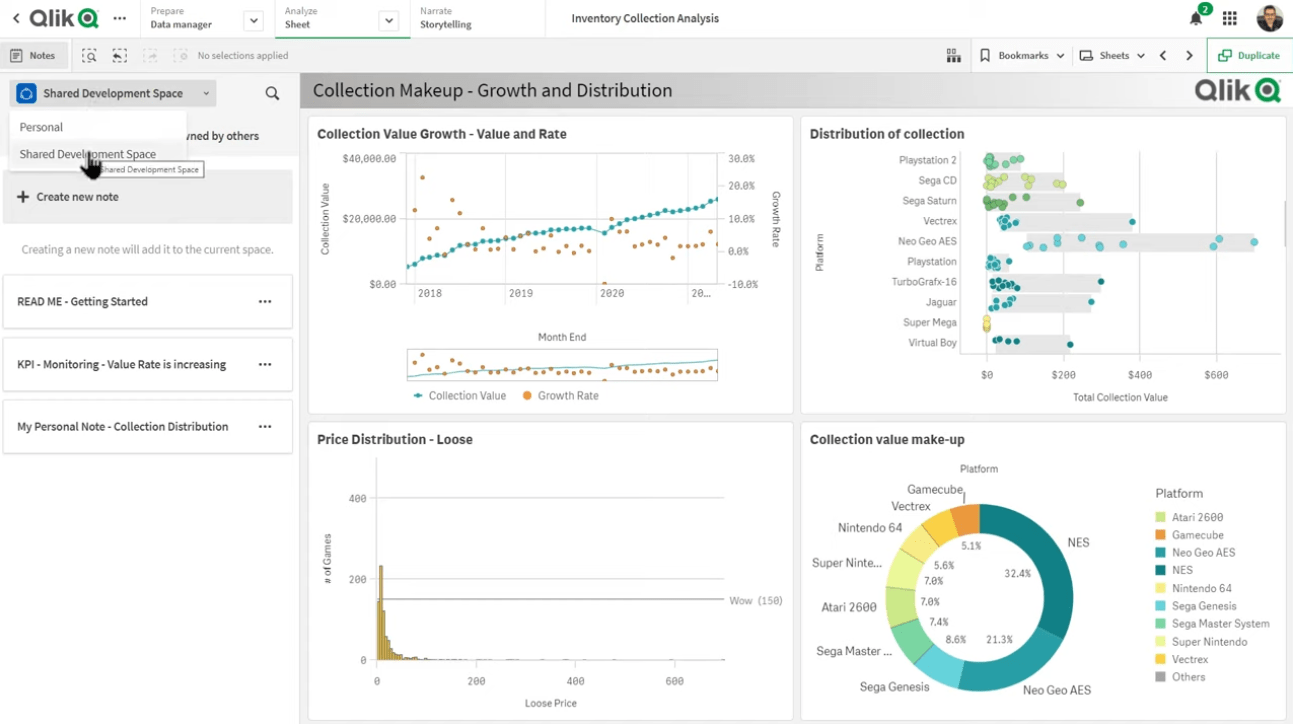Select the Sega Saturn platform label

click(x=930, y=201)
